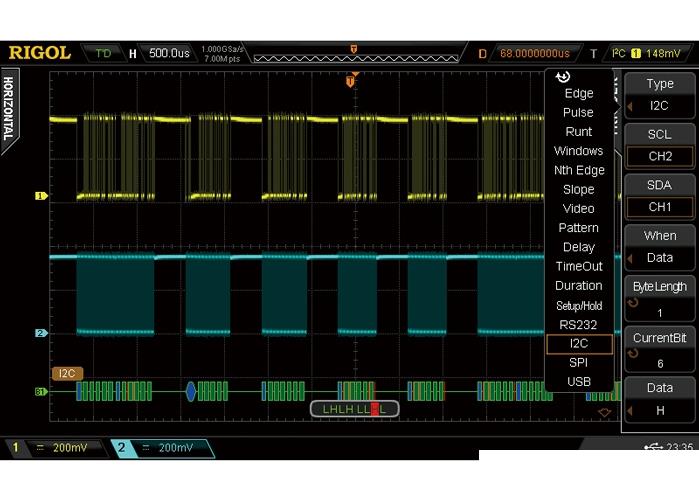
Task: Open the SCL source CH2 selector
Action: pos(659,146)
